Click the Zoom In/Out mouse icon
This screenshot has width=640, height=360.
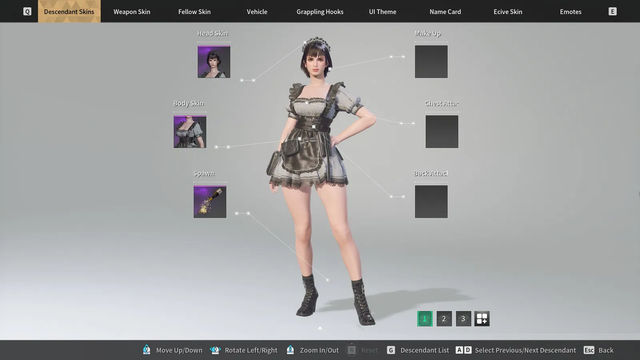(290, 350)
